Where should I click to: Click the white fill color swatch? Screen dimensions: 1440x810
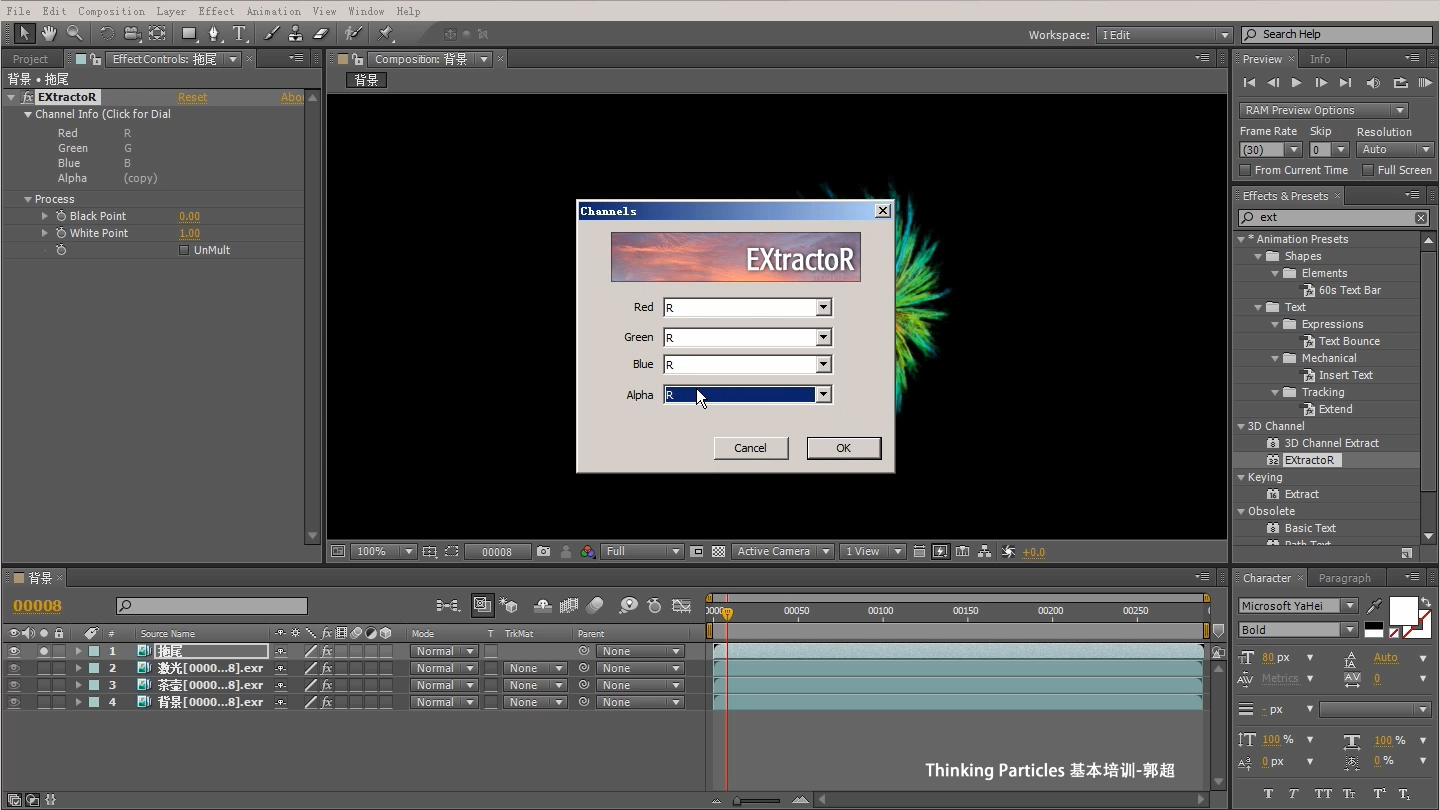(1403, 610)
